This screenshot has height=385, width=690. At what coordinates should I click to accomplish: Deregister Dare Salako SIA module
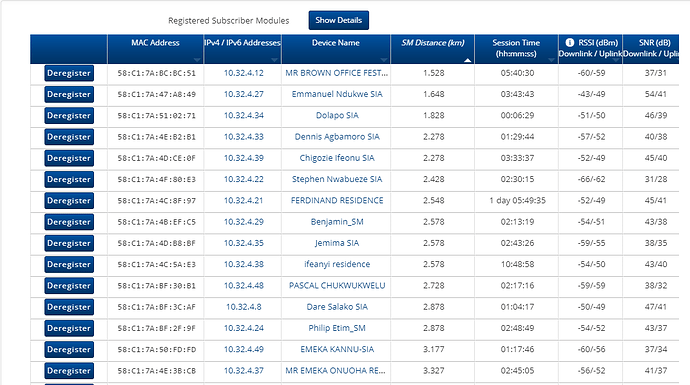click(69, 307)
